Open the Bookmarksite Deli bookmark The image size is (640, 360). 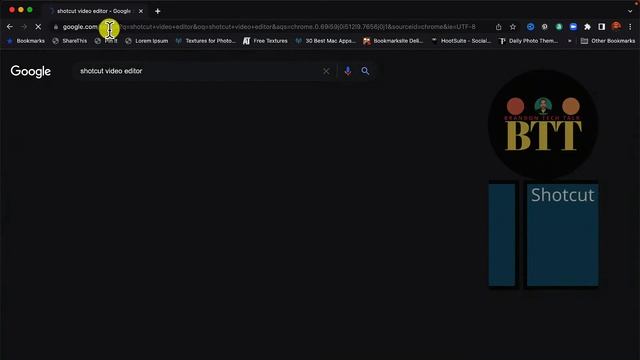click(x=393, y=41)
